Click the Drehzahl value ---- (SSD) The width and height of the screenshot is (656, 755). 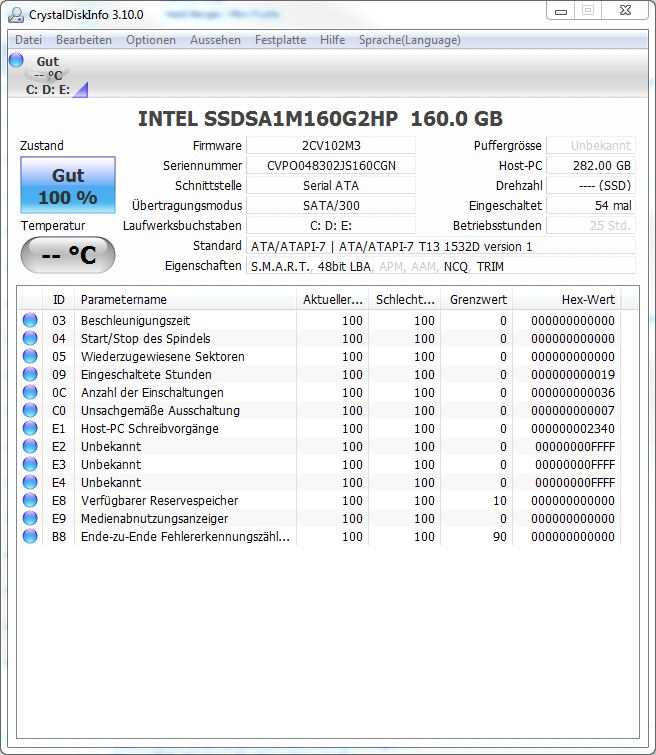(x=591, y=185)
